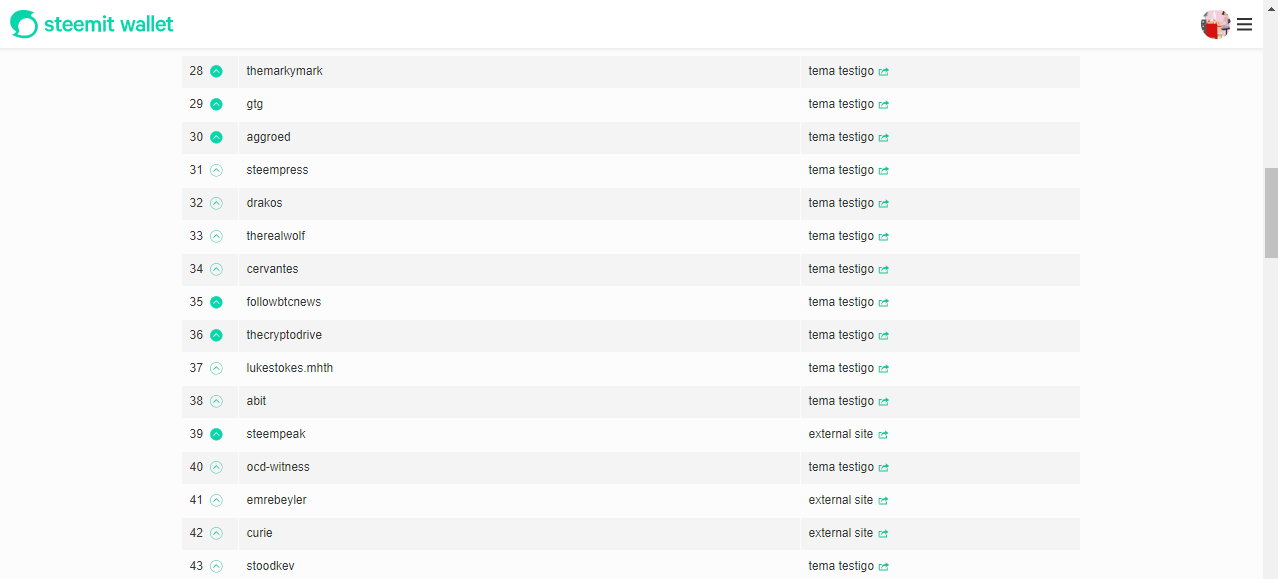Upvote witness cervantes
Screen dimensions: 1278x579
pyautogui.click(x=216, y=269)
